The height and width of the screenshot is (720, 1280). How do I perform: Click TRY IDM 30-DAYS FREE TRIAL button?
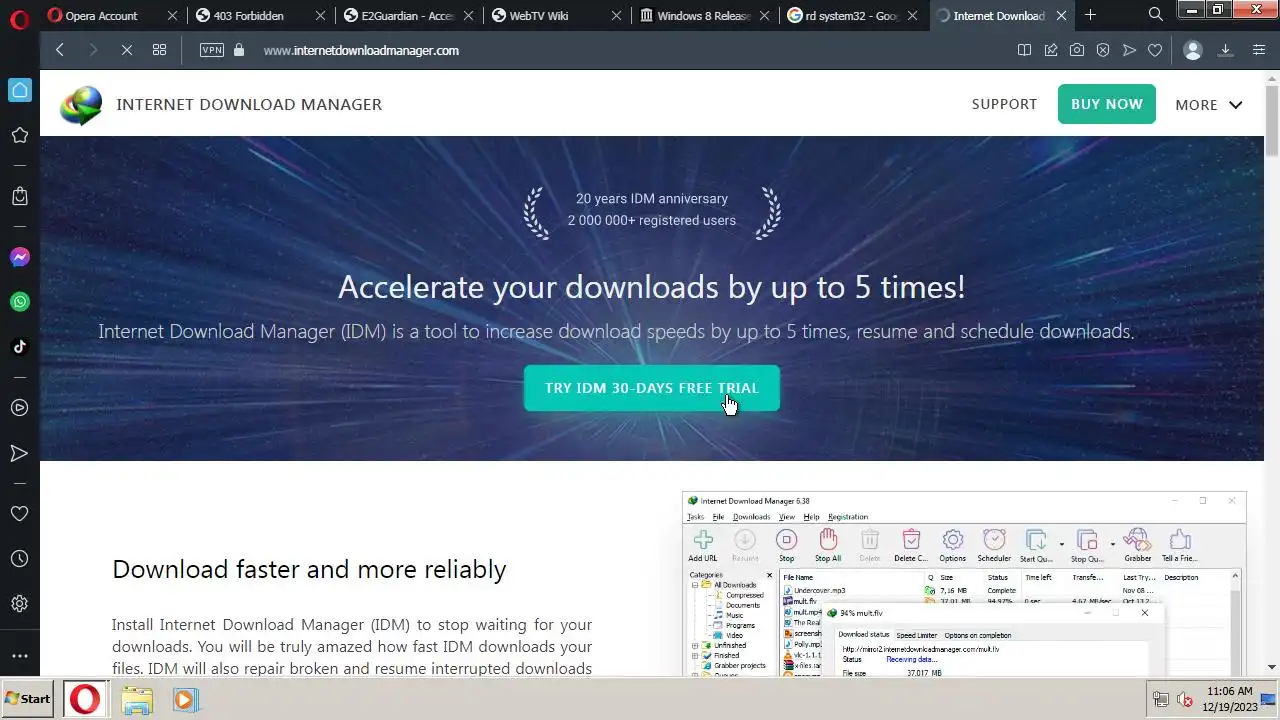click(x=652, y=388)
